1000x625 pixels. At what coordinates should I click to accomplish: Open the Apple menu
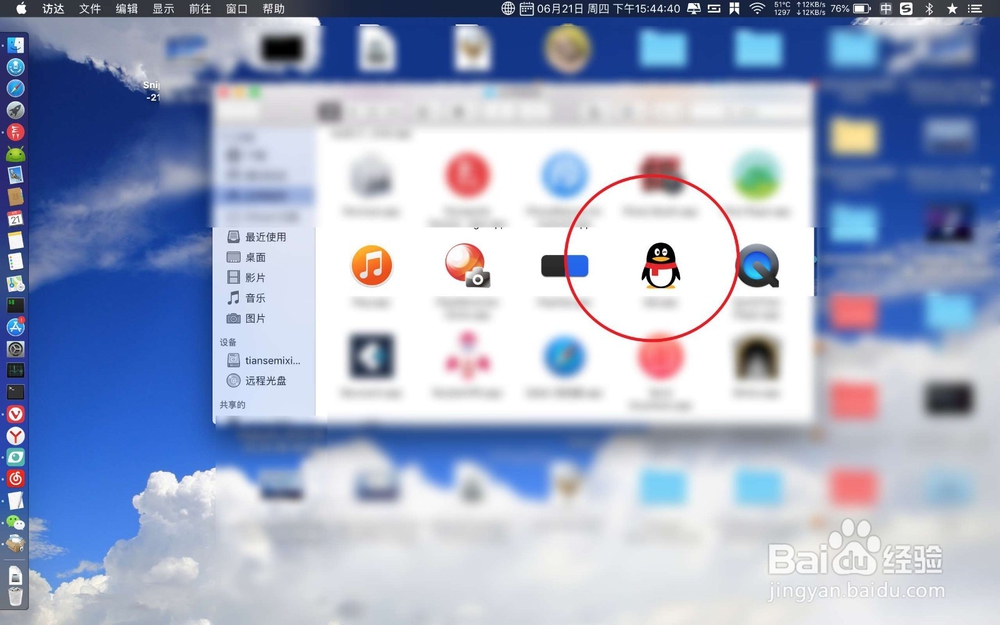[x=21, y=8]
